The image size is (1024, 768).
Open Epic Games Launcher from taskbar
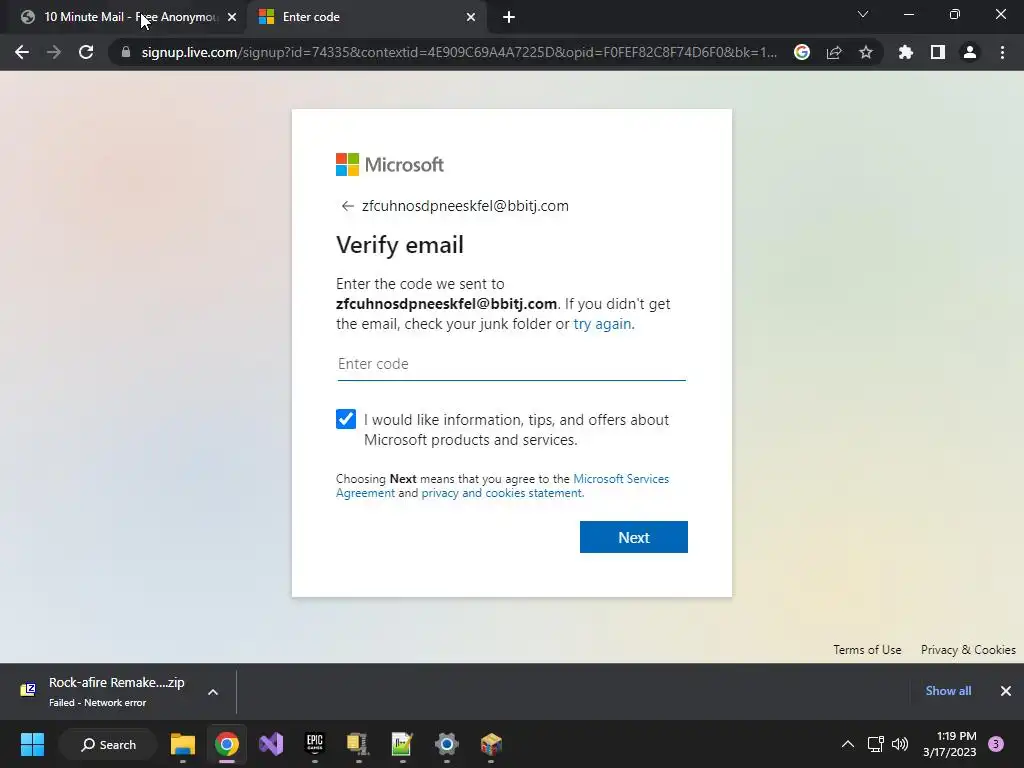[315, 744]
